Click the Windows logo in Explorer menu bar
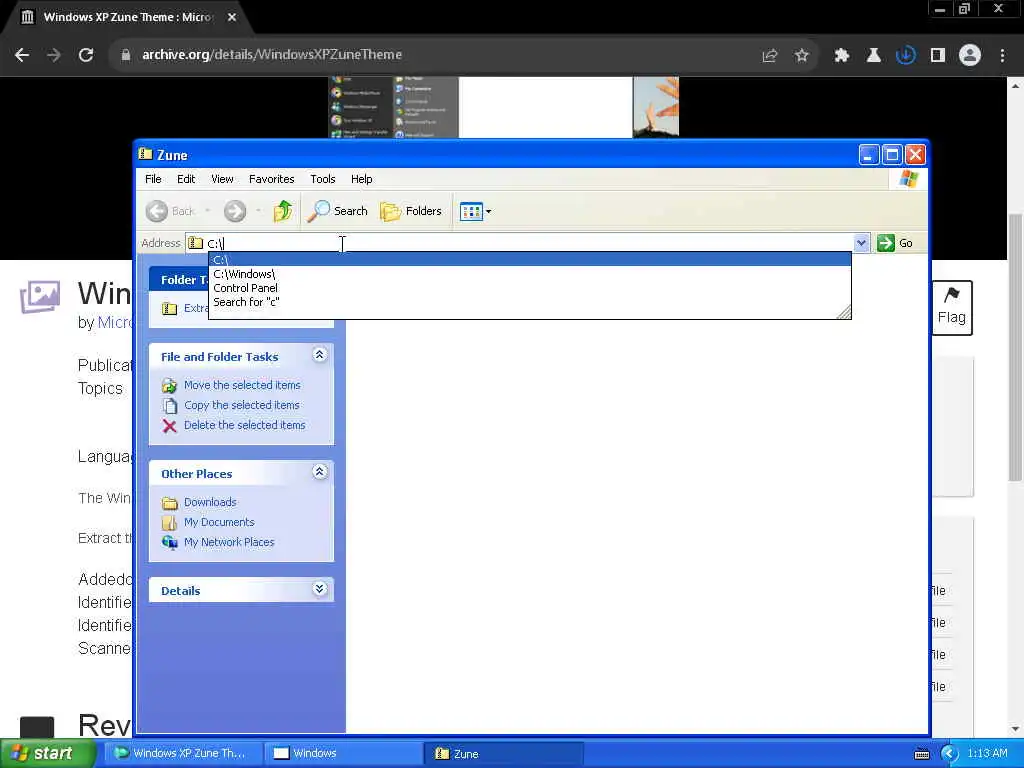This screenshot has height=768, width=1024. (x=908, y=179)
